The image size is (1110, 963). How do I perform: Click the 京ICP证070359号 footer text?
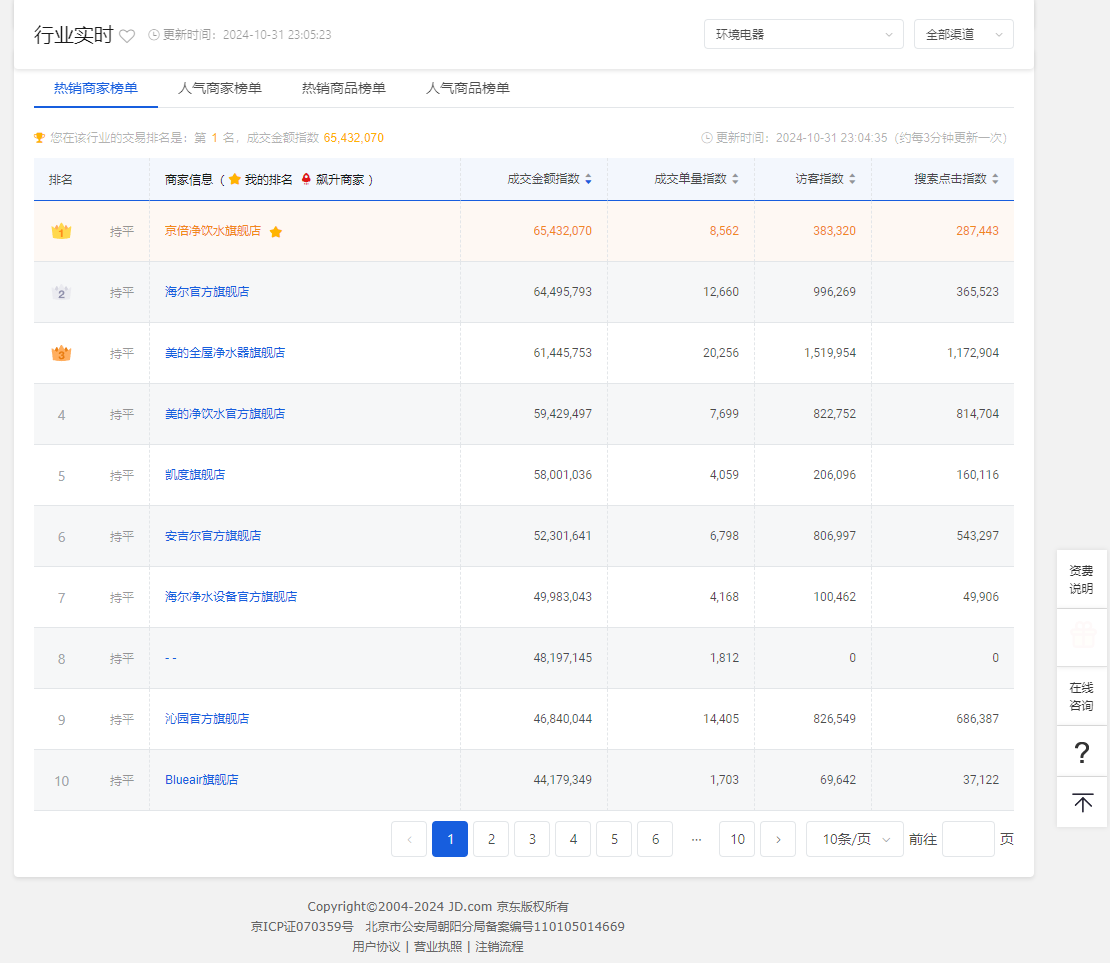tap(302, 926)
